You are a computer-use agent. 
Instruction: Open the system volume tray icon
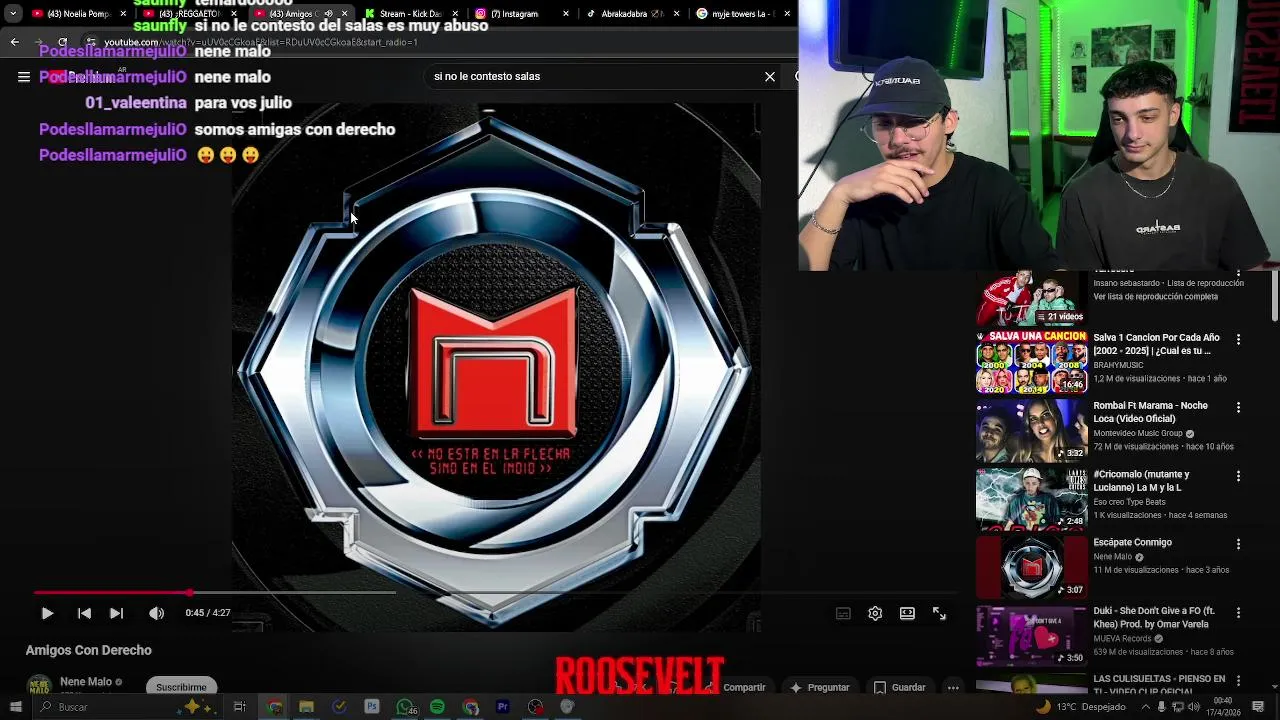1193,707
